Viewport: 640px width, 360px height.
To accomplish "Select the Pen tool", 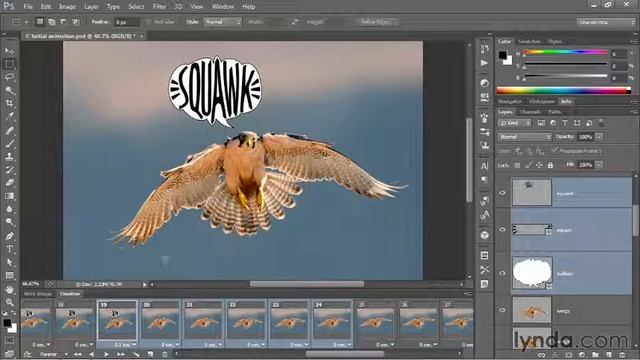I will coord(9,236).
